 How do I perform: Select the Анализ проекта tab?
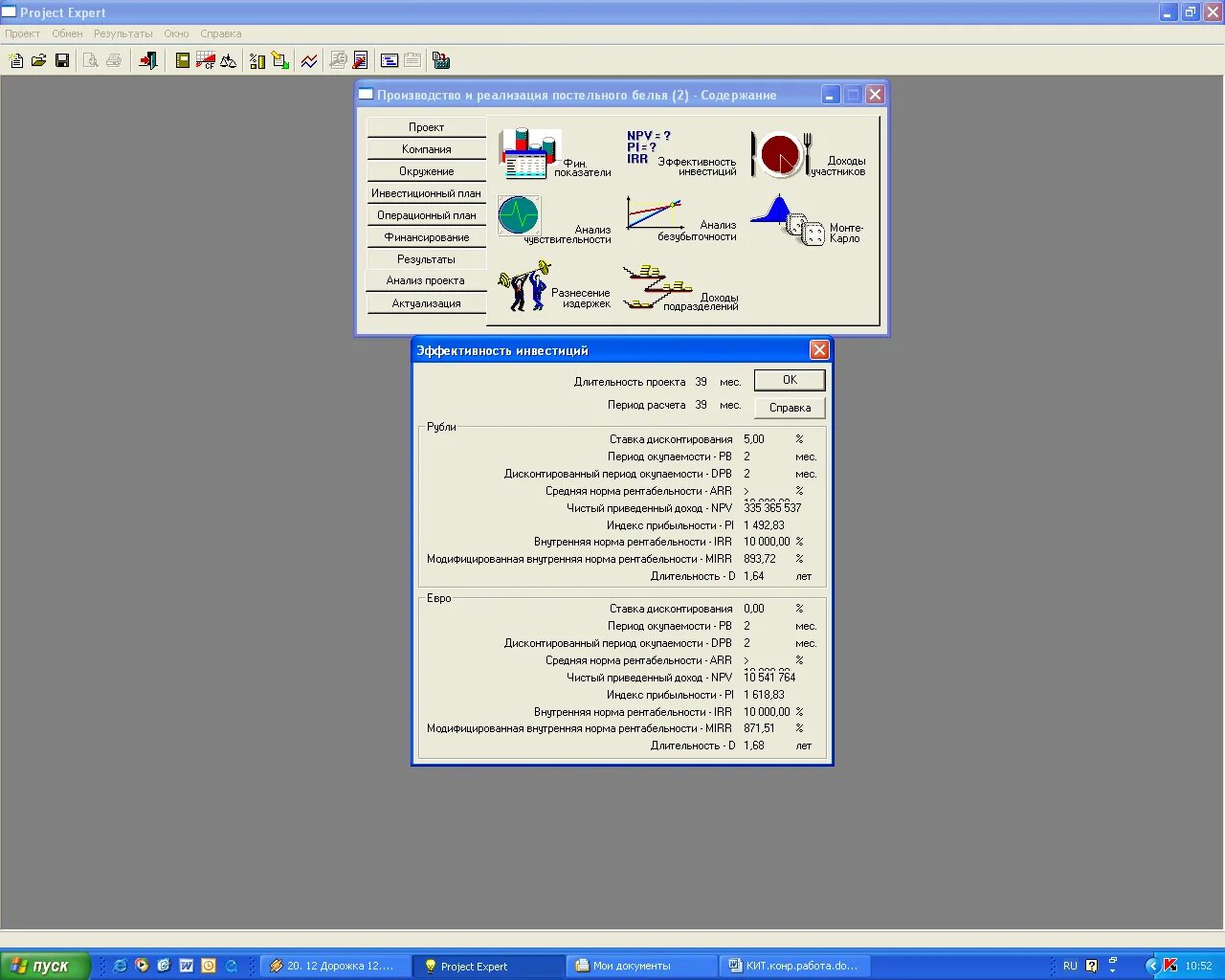pyautogui.click(x=426, y=280)
